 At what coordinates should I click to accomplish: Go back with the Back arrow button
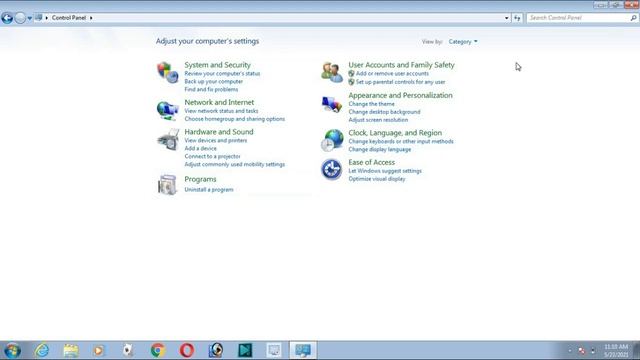point(7,18)
